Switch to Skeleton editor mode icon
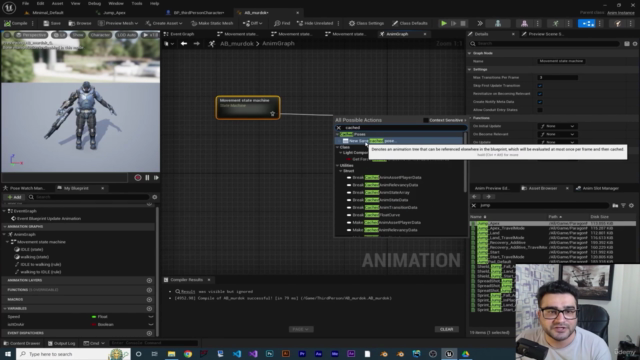 point(498,23)
